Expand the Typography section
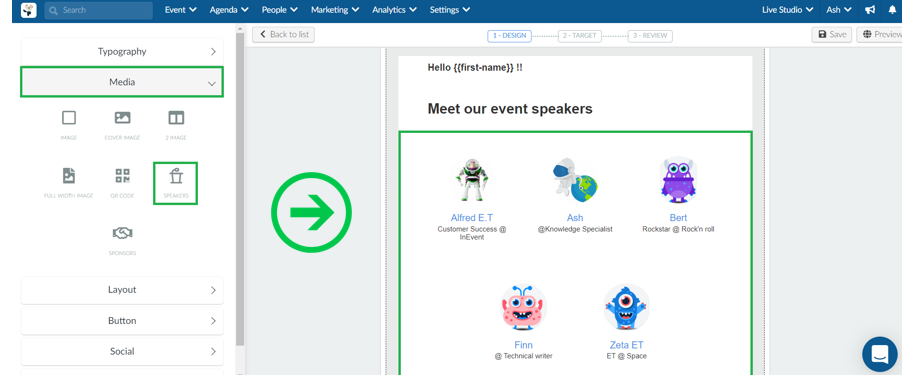 122,51
